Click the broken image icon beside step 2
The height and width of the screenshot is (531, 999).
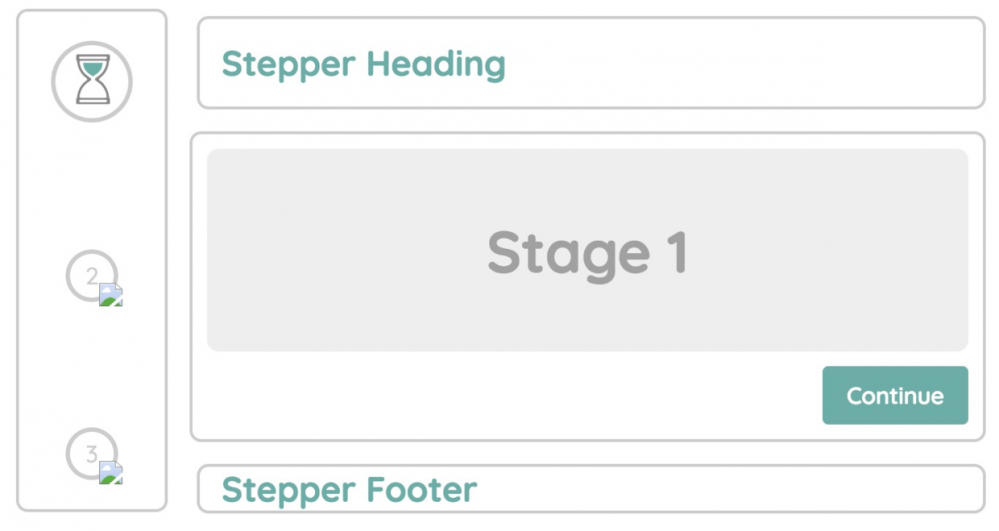111,294
